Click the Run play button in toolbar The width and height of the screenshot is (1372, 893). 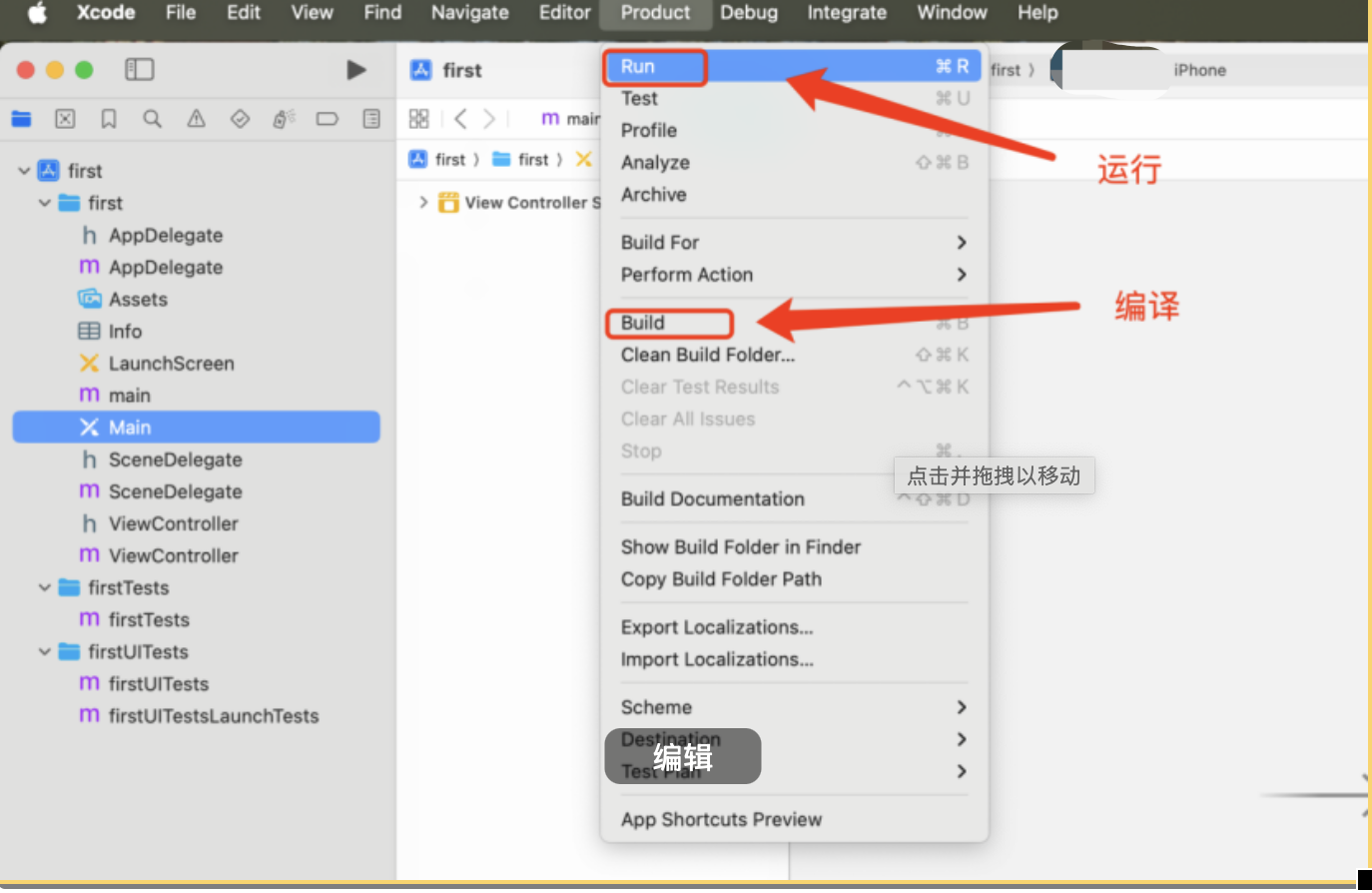click(356, 70)
